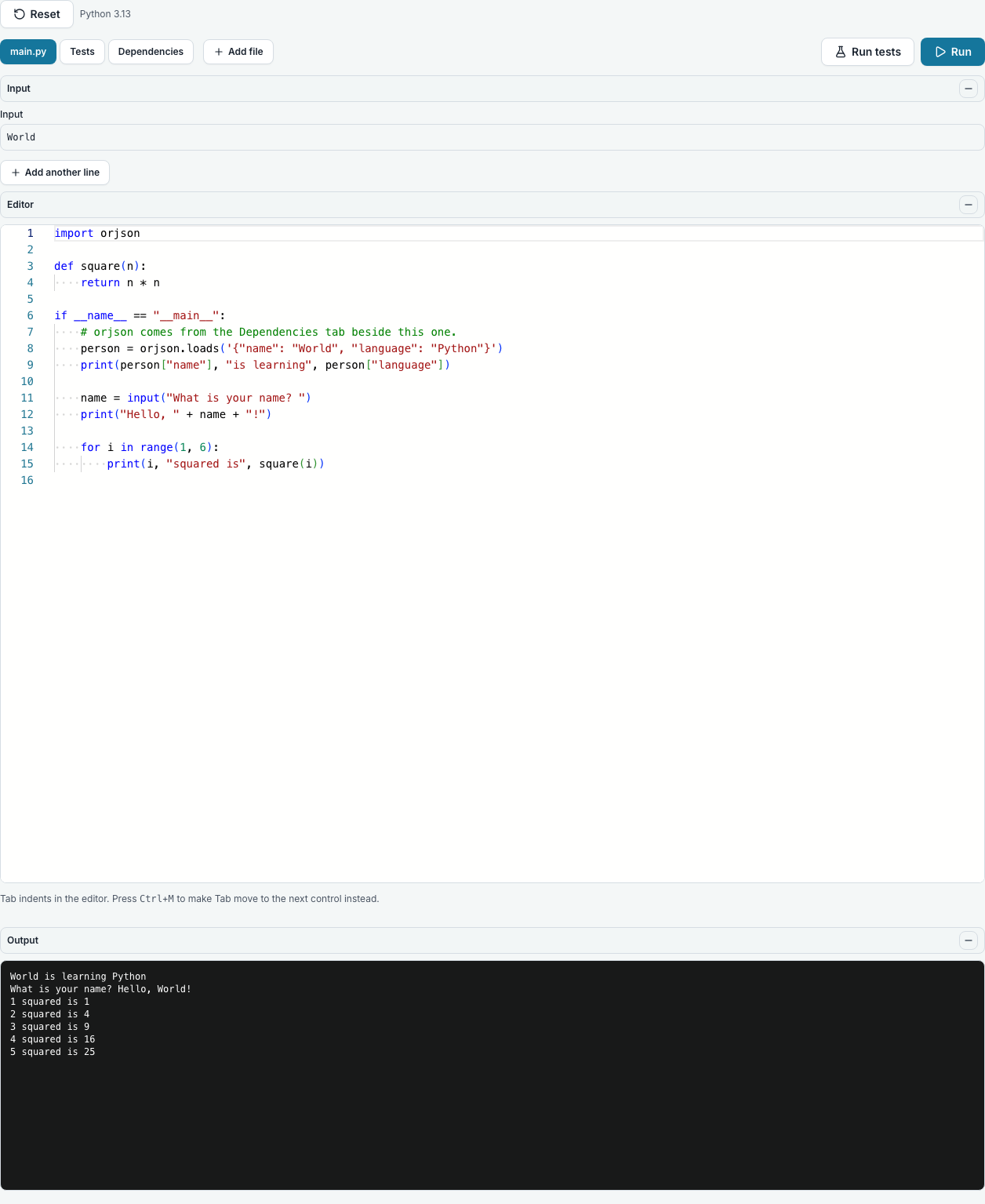Switch to the Tests tab
The height and width of the screenshot is (1204, 985).
tap(82, 52)
